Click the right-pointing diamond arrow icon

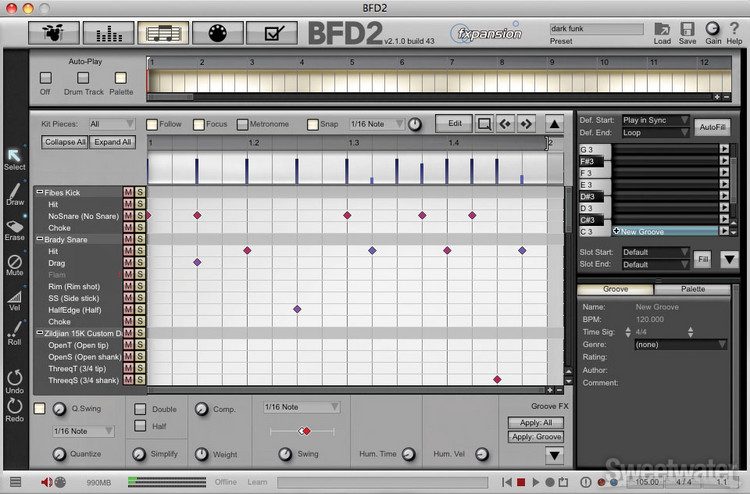(x=526, y=124)
